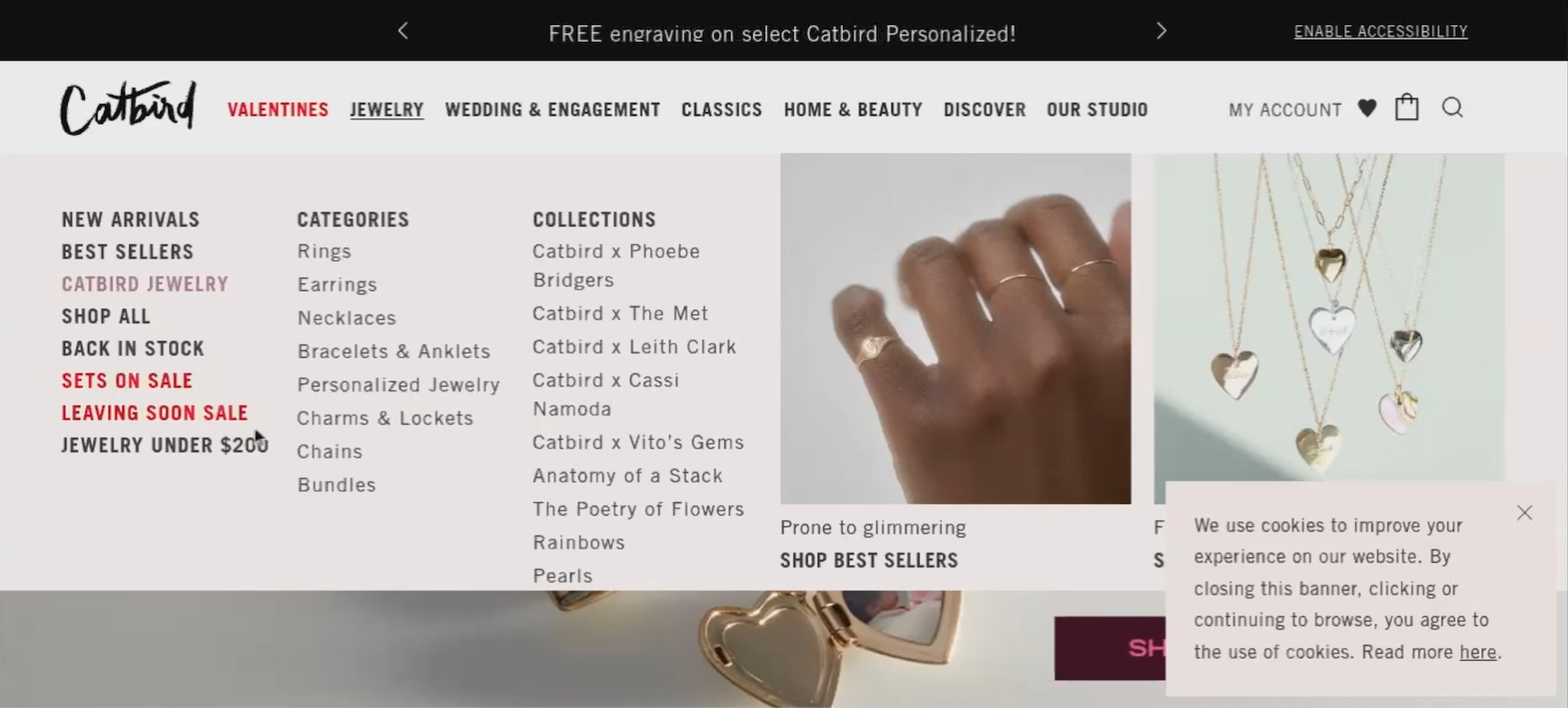Select Rings under Categories

click(324, 251)
